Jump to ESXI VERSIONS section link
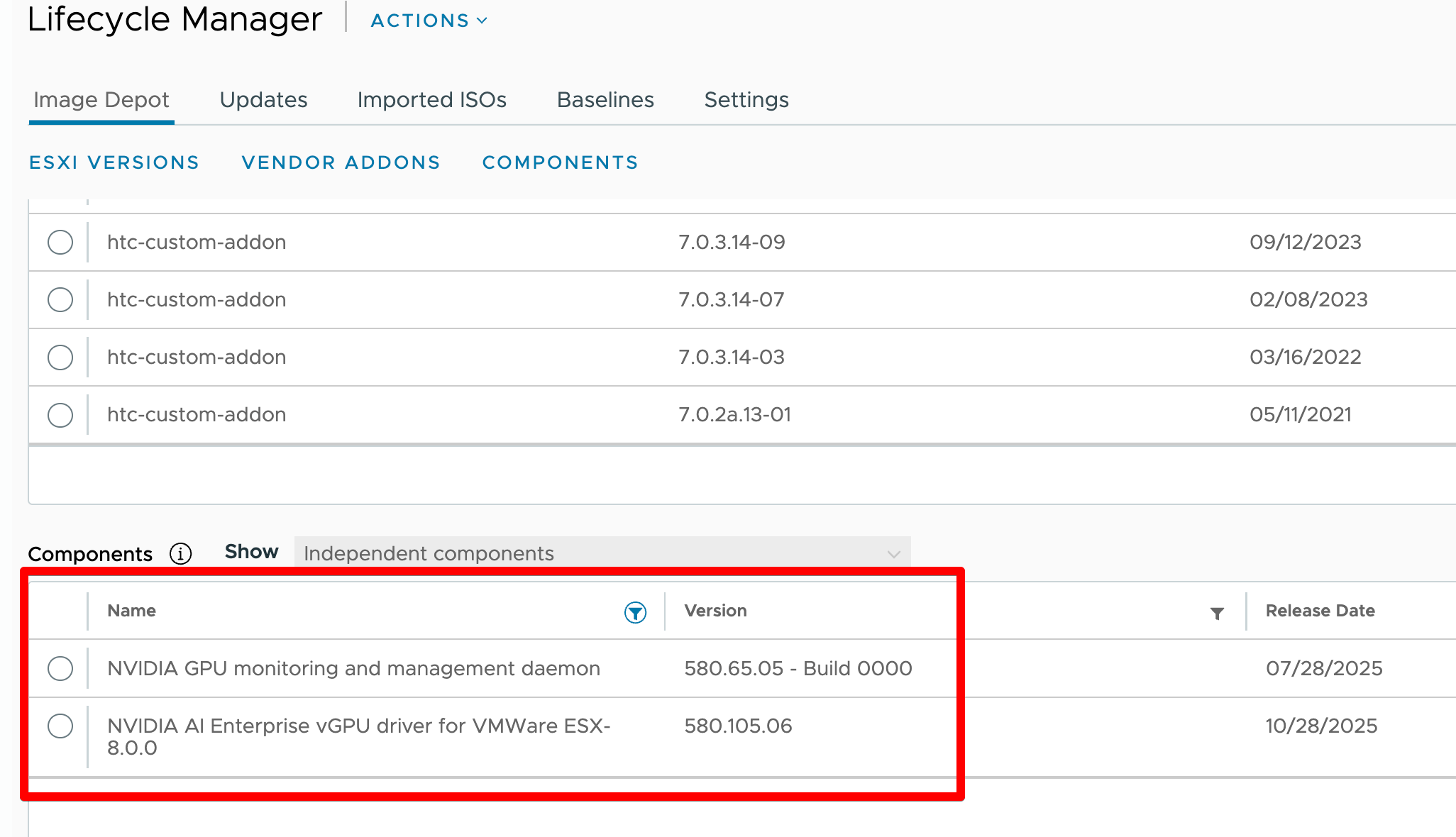The image size is (1456, 837). [114, 162]
